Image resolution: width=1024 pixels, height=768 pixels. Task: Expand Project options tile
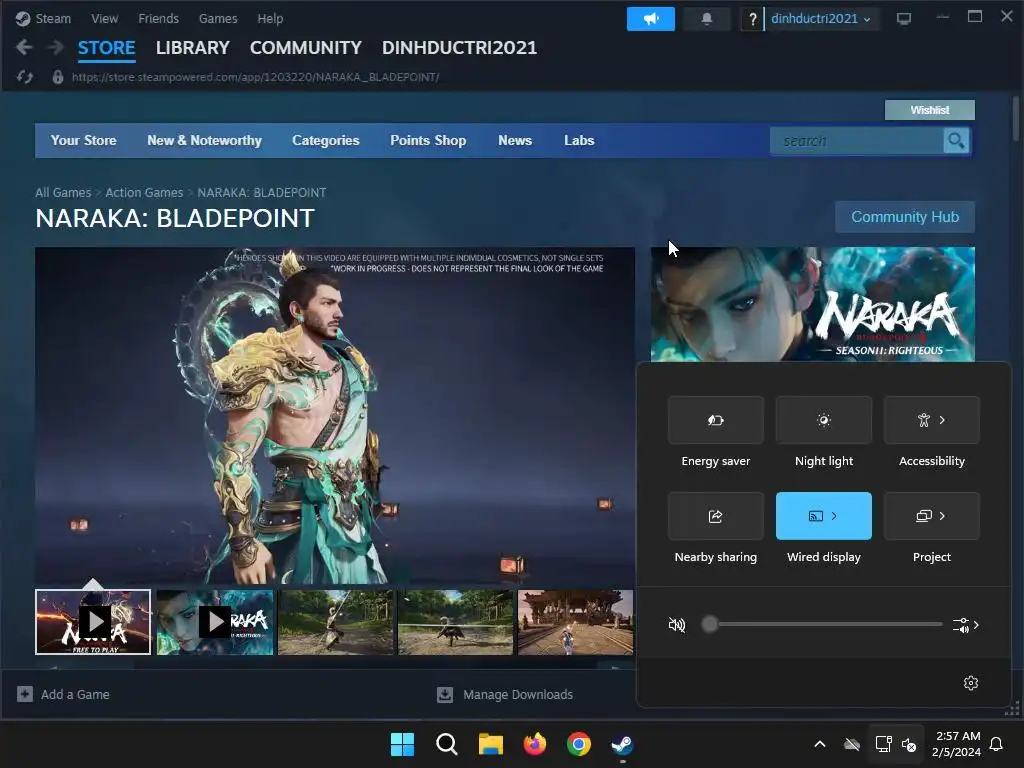[932, 516]
